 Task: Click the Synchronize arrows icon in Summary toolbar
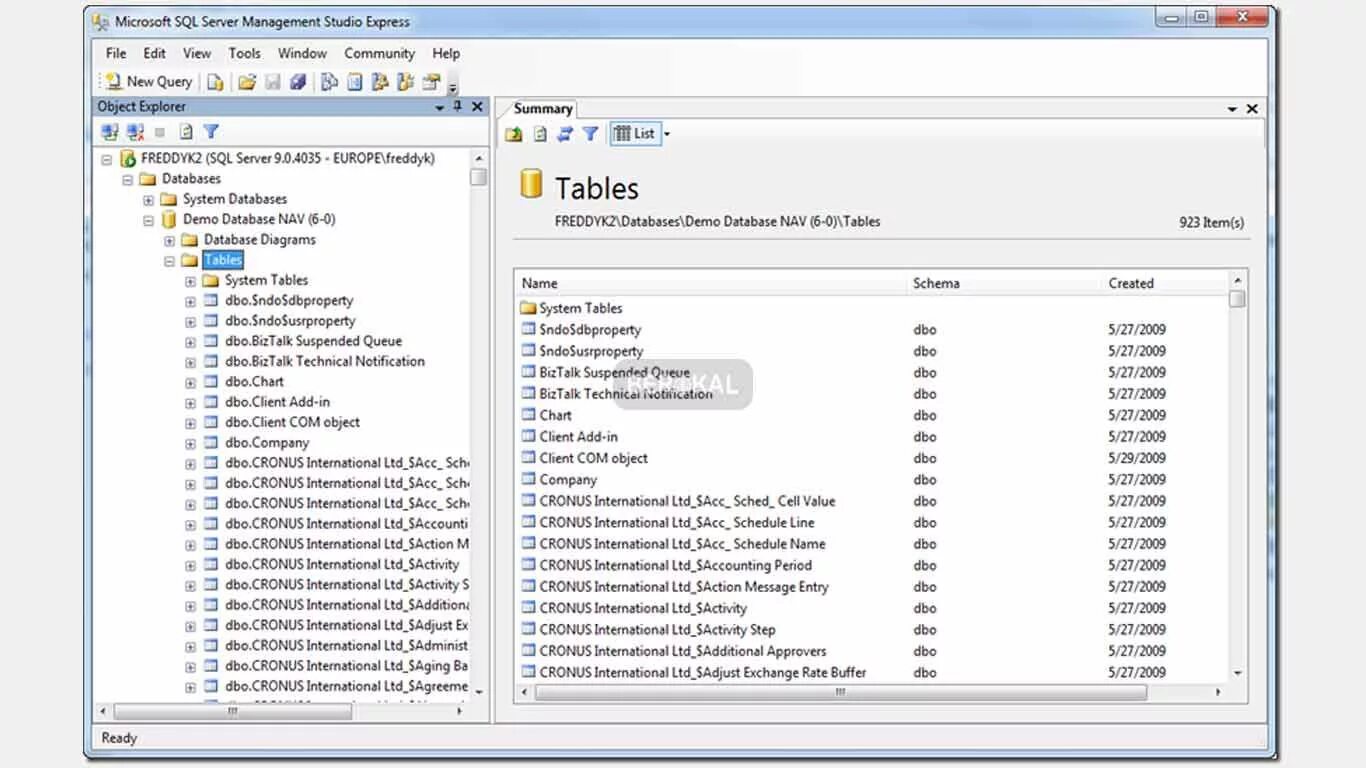565,133
